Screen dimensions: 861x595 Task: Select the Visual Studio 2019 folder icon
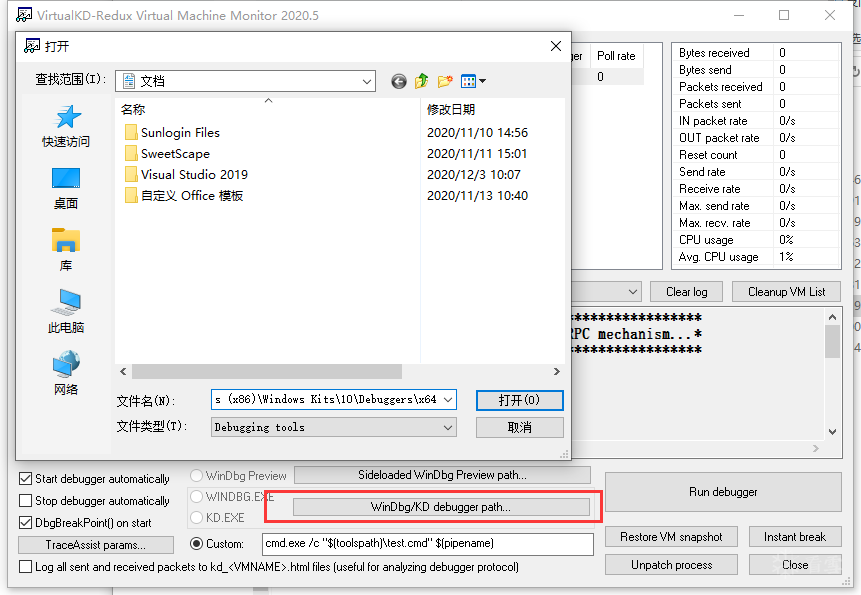(x=131, y=175)
